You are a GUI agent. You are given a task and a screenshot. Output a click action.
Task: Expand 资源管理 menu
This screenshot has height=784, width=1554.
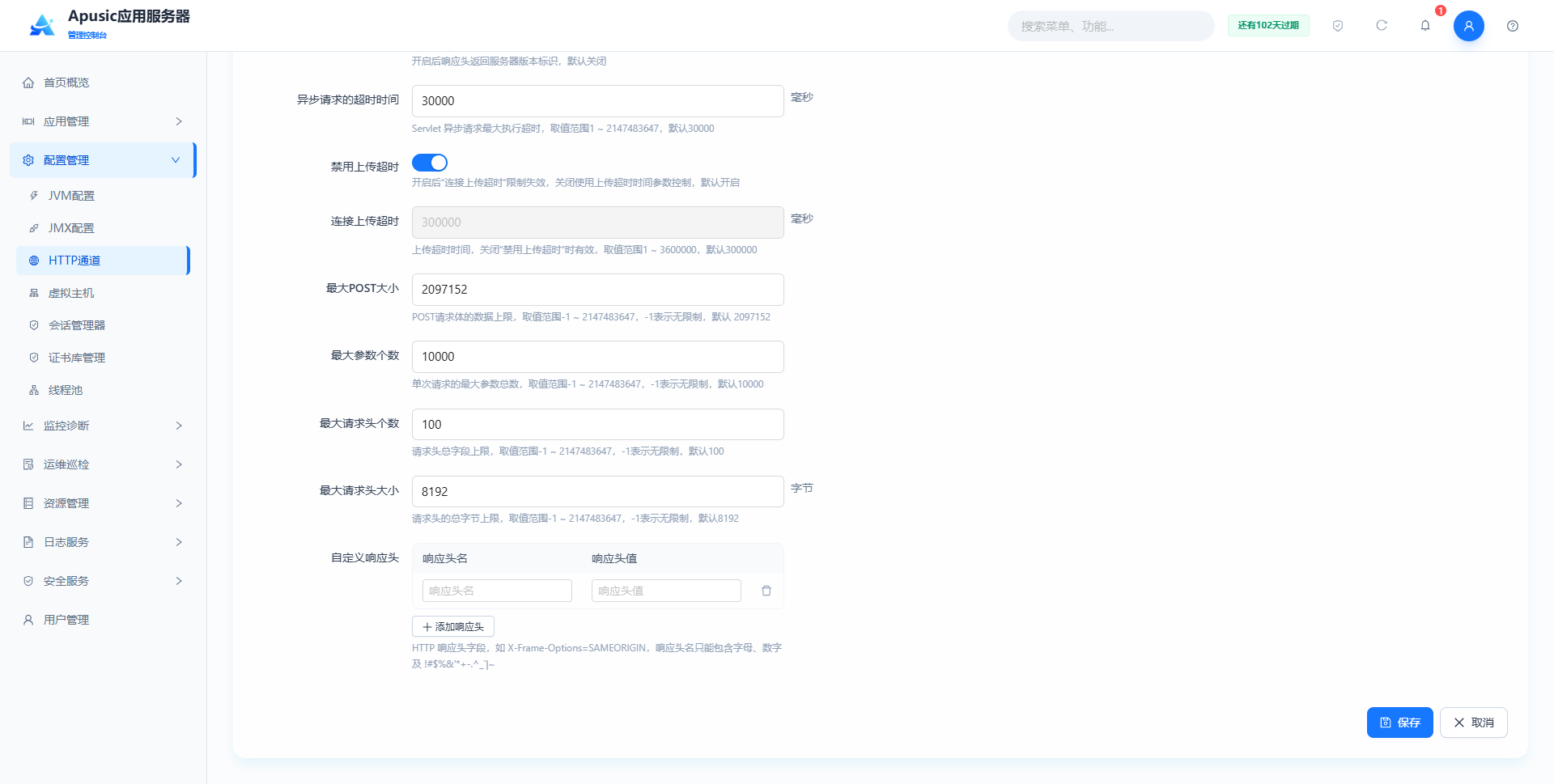coord(103,503)
